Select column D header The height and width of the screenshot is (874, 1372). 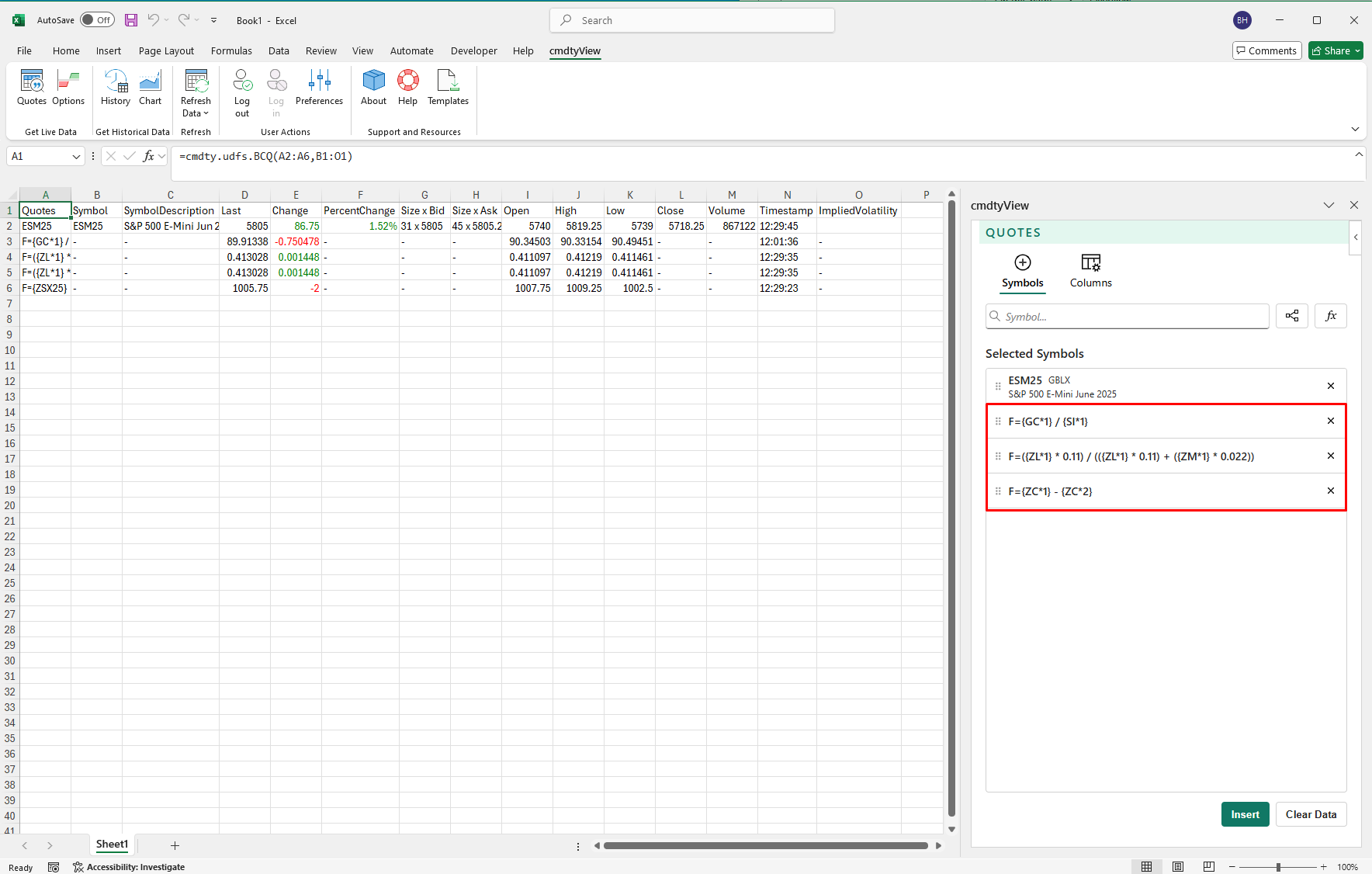pos(244,195)
